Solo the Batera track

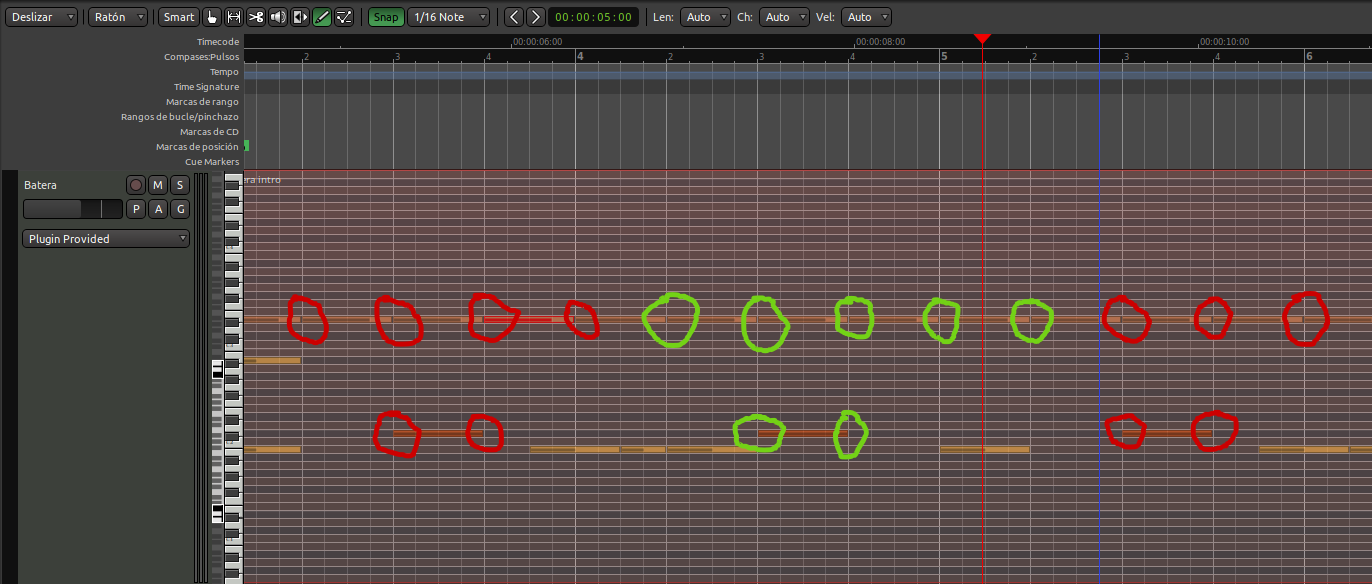click(x=179, y=185)
